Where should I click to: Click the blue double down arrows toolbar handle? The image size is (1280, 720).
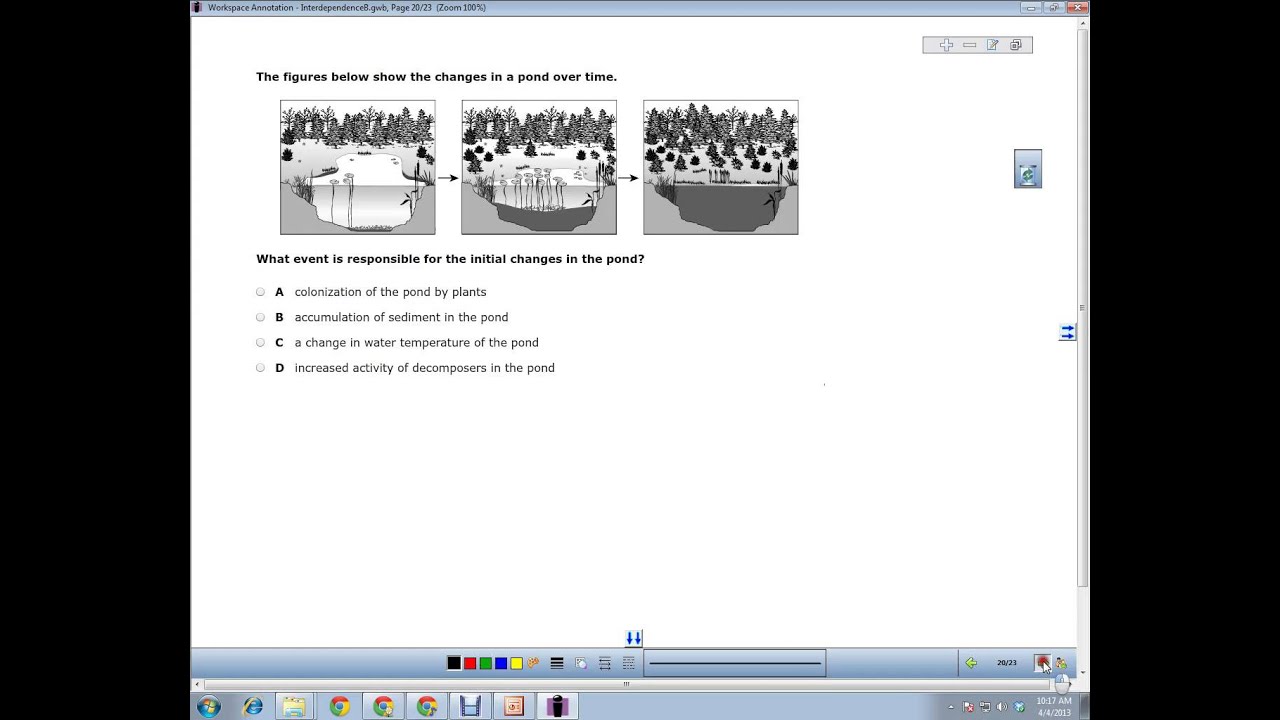(634, 638)
